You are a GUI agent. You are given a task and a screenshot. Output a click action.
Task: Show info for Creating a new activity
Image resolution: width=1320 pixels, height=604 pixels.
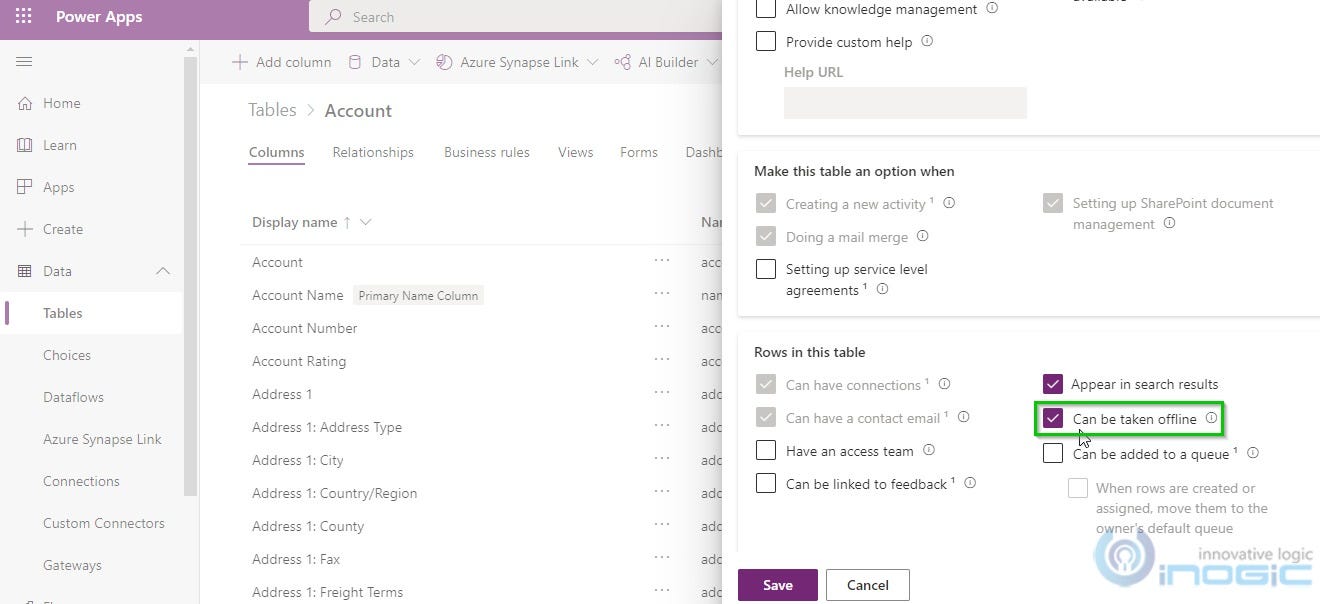tap(949, 202)
